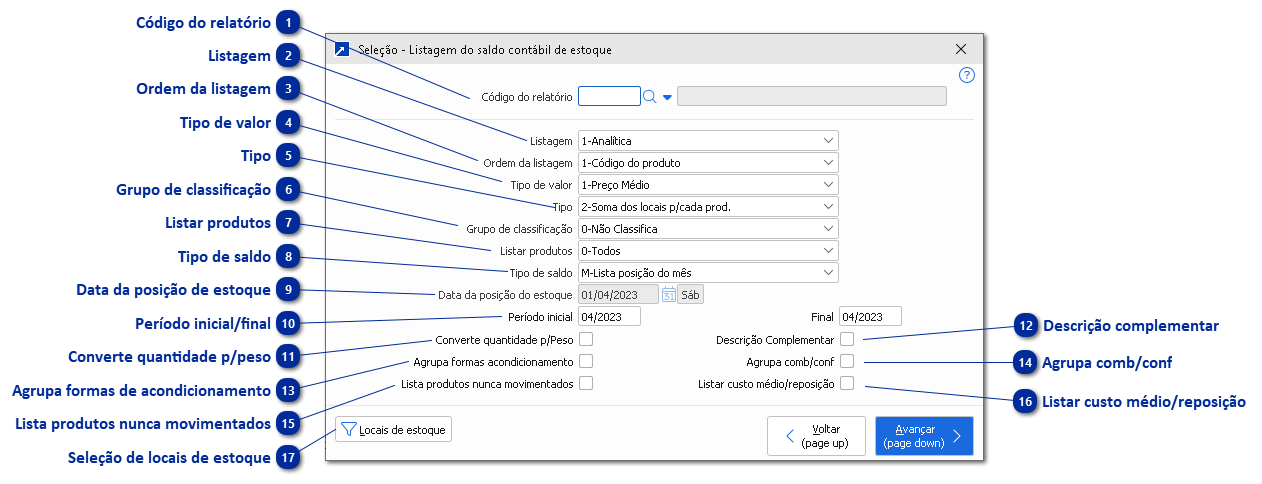
Task: Enable the Converte quantidade p/Peso checkbox
Action: tap(586, 339)
